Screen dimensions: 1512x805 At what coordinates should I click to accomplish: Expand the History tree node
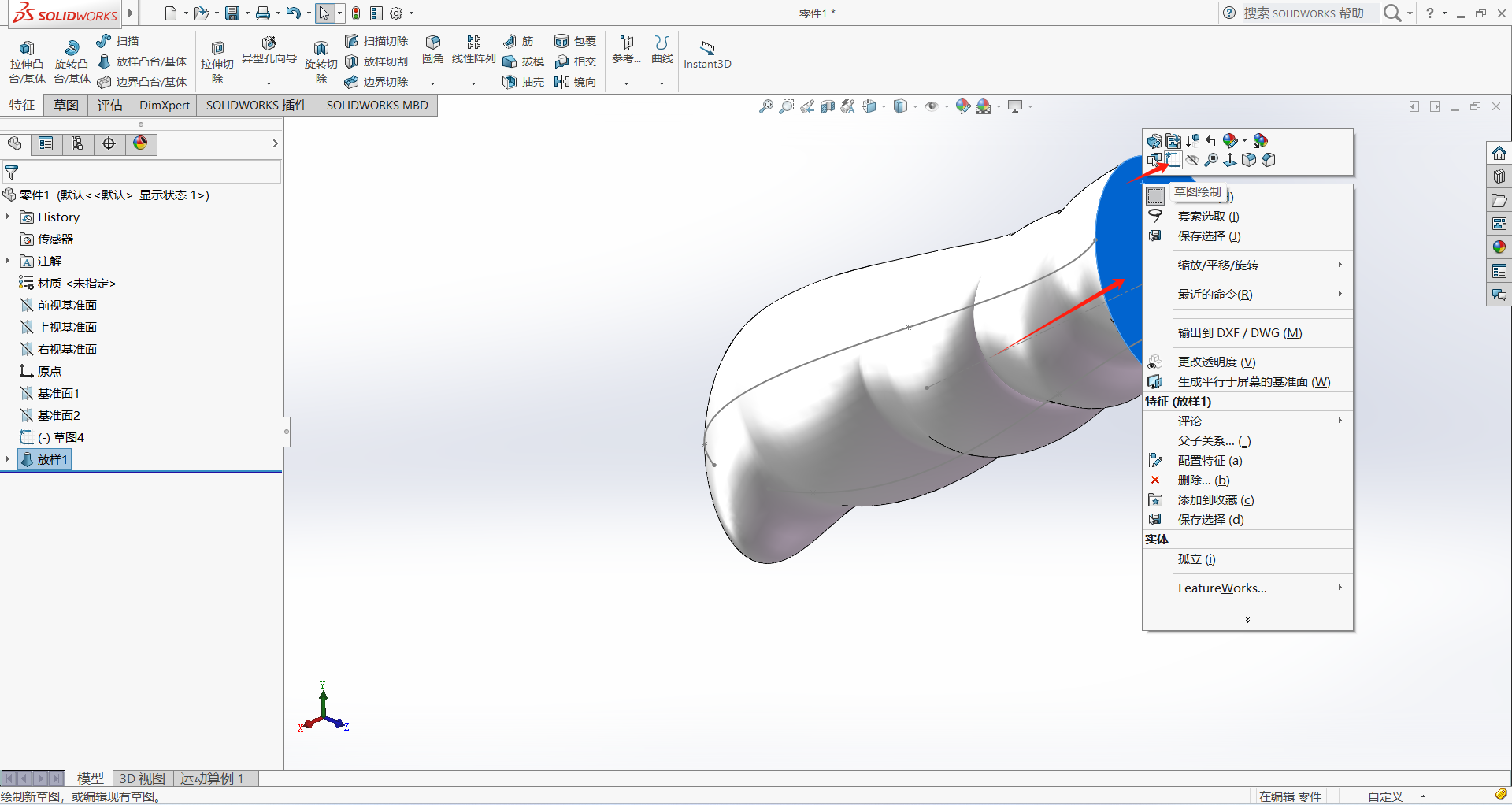point(8,217)
